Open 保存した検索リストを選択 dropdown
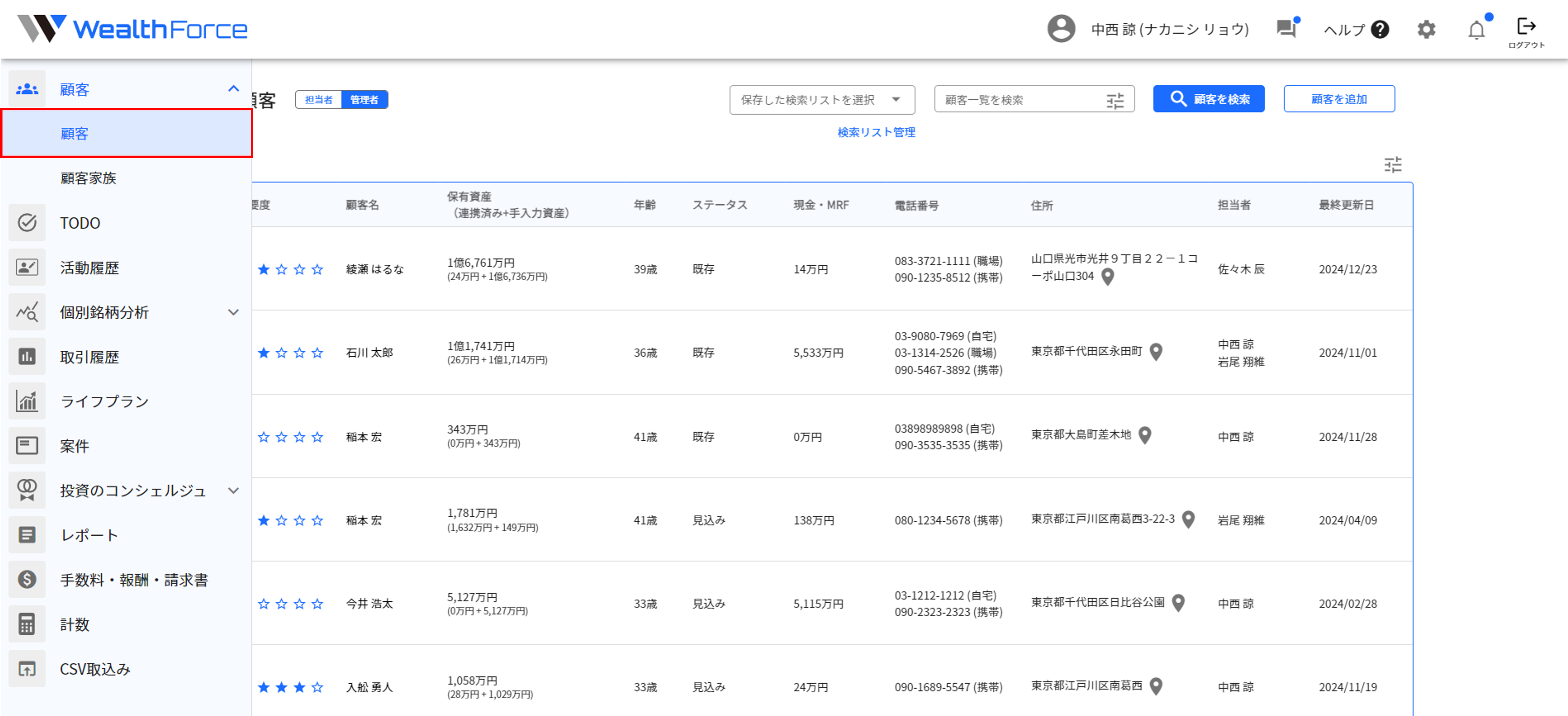 click(x=821, y=100)
